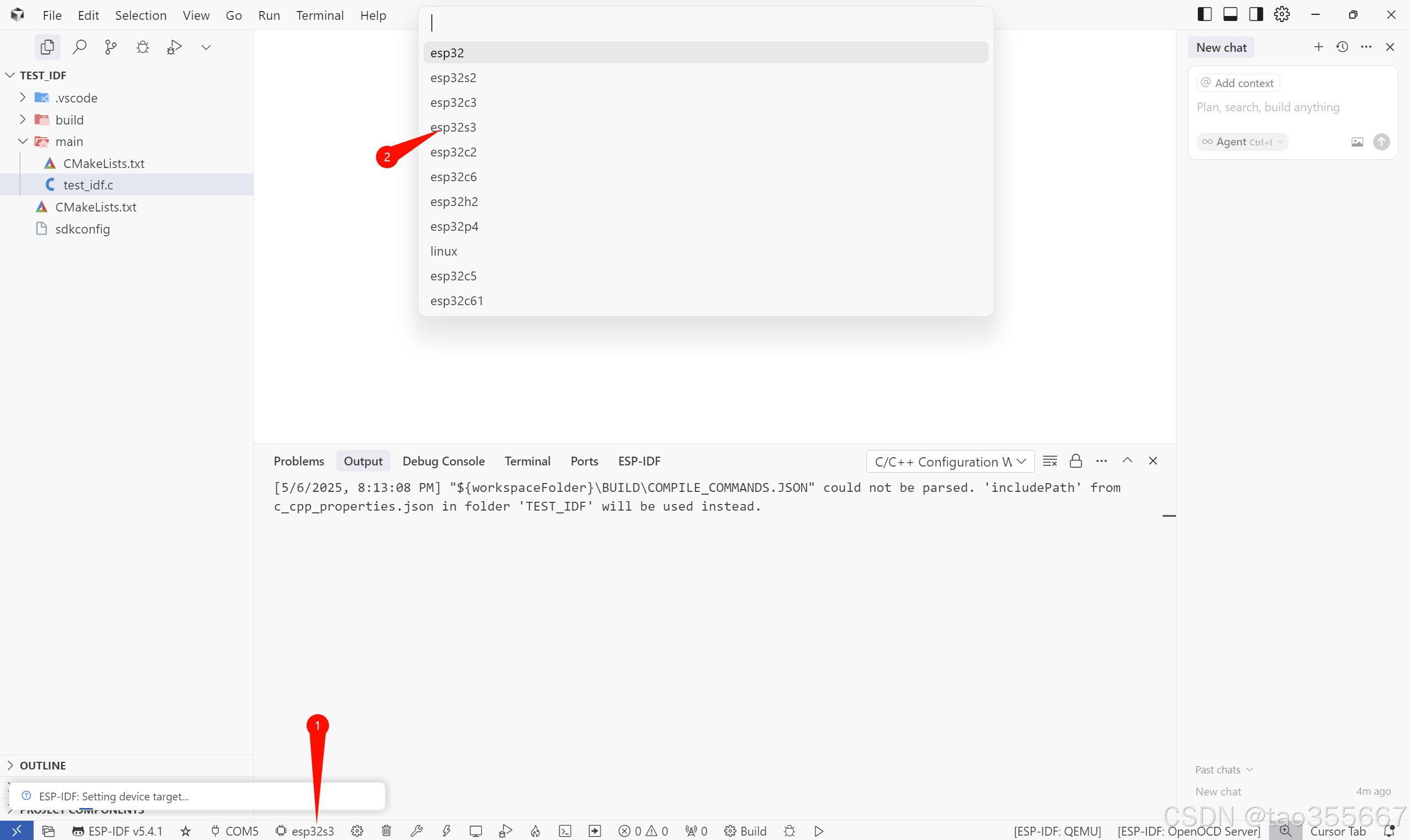Expand the build folder
The height and width of the screenshot is (840, 1410).
click(69, 120)
